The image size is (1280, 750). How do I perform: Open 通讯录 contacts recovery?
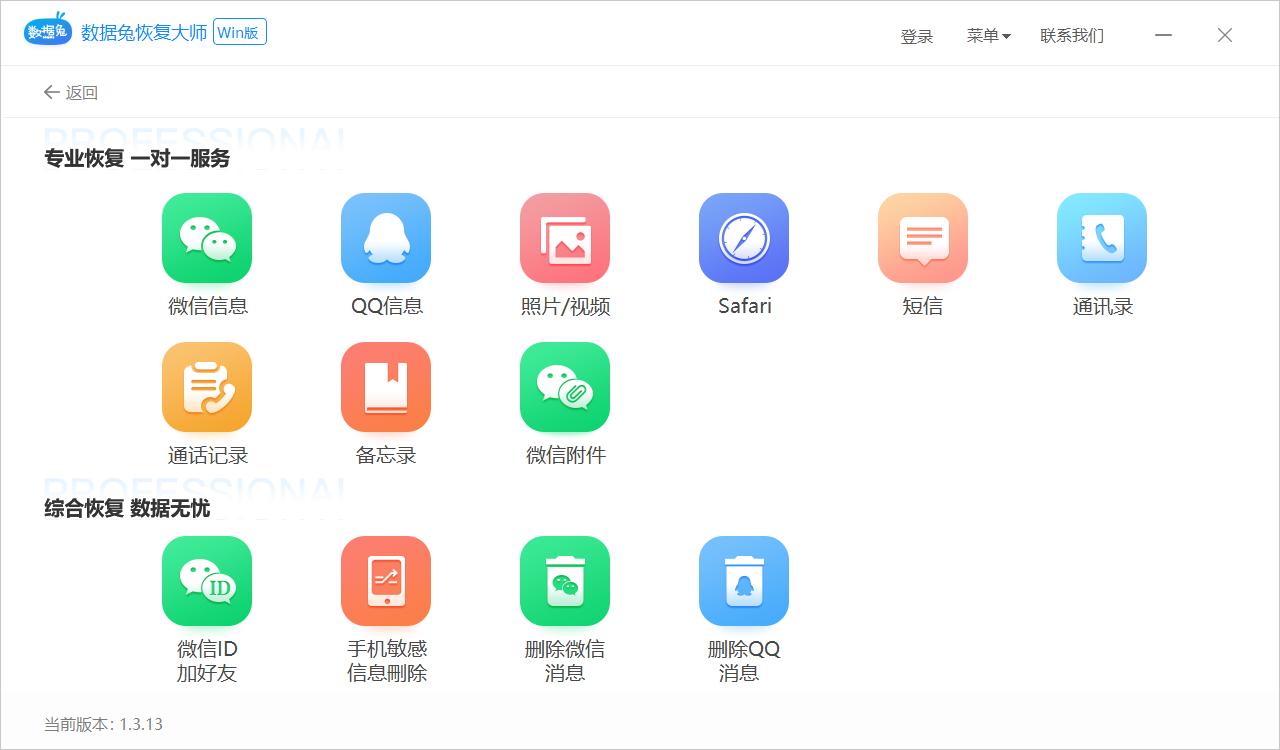coord(1101,238)
